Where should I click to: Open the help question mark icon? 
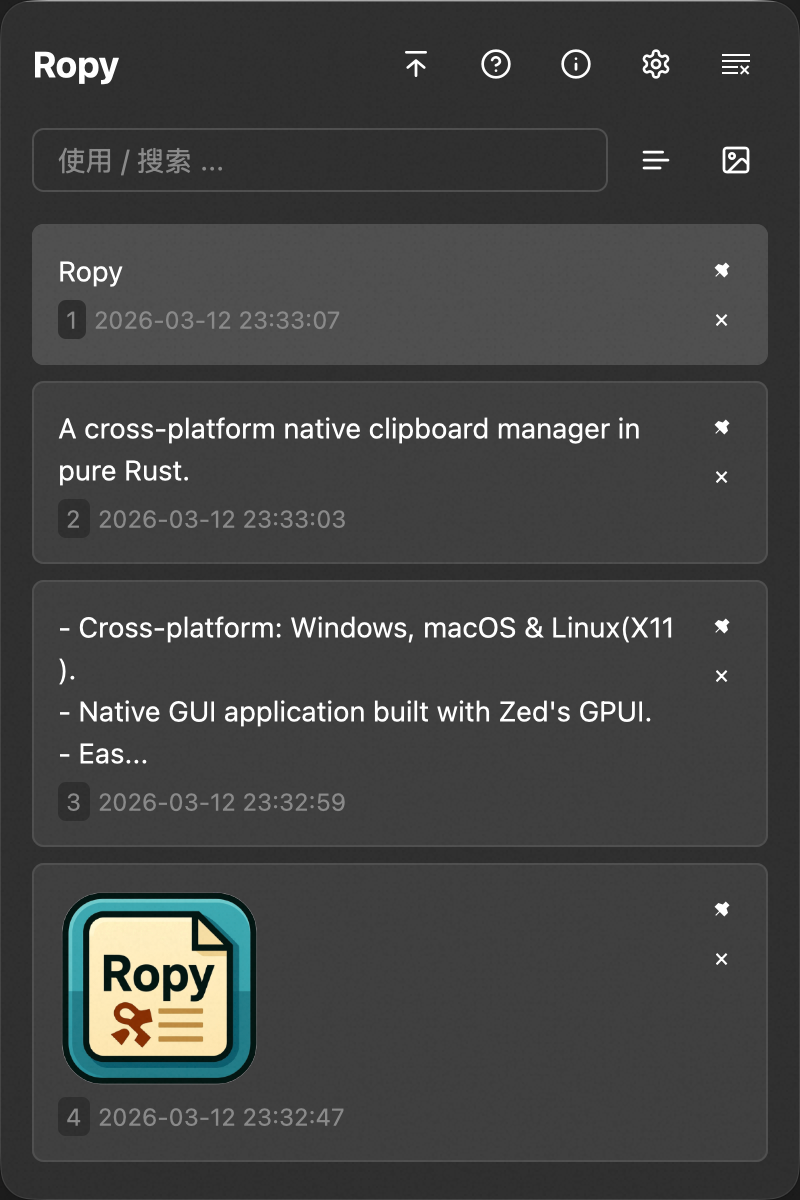[x=496, y=65]
